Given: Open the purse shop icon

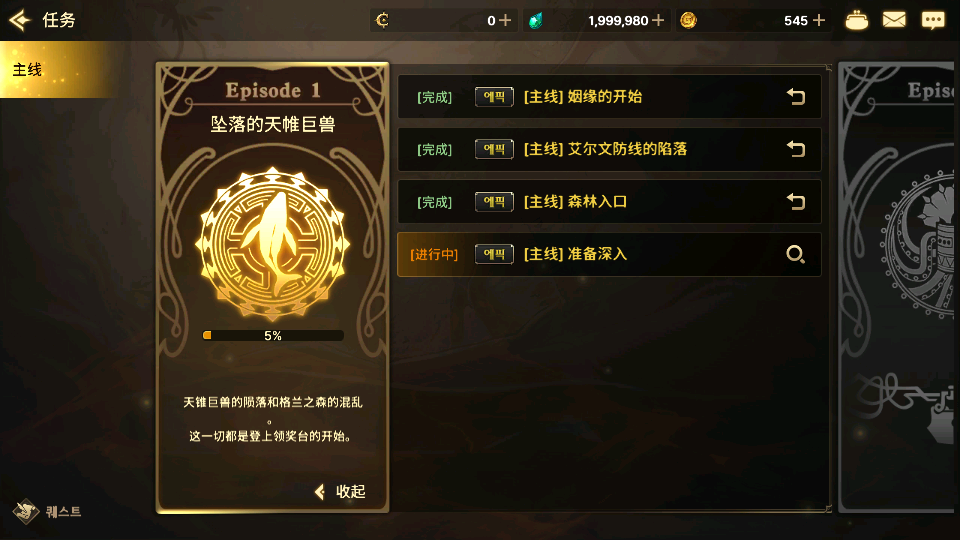Looking at the screenshot, I should pos(857,21).
